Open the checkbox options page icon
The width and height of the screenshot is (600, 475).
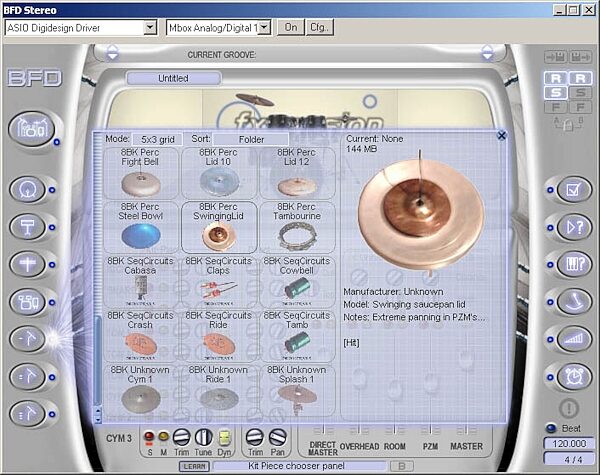[x=574, y=189]
